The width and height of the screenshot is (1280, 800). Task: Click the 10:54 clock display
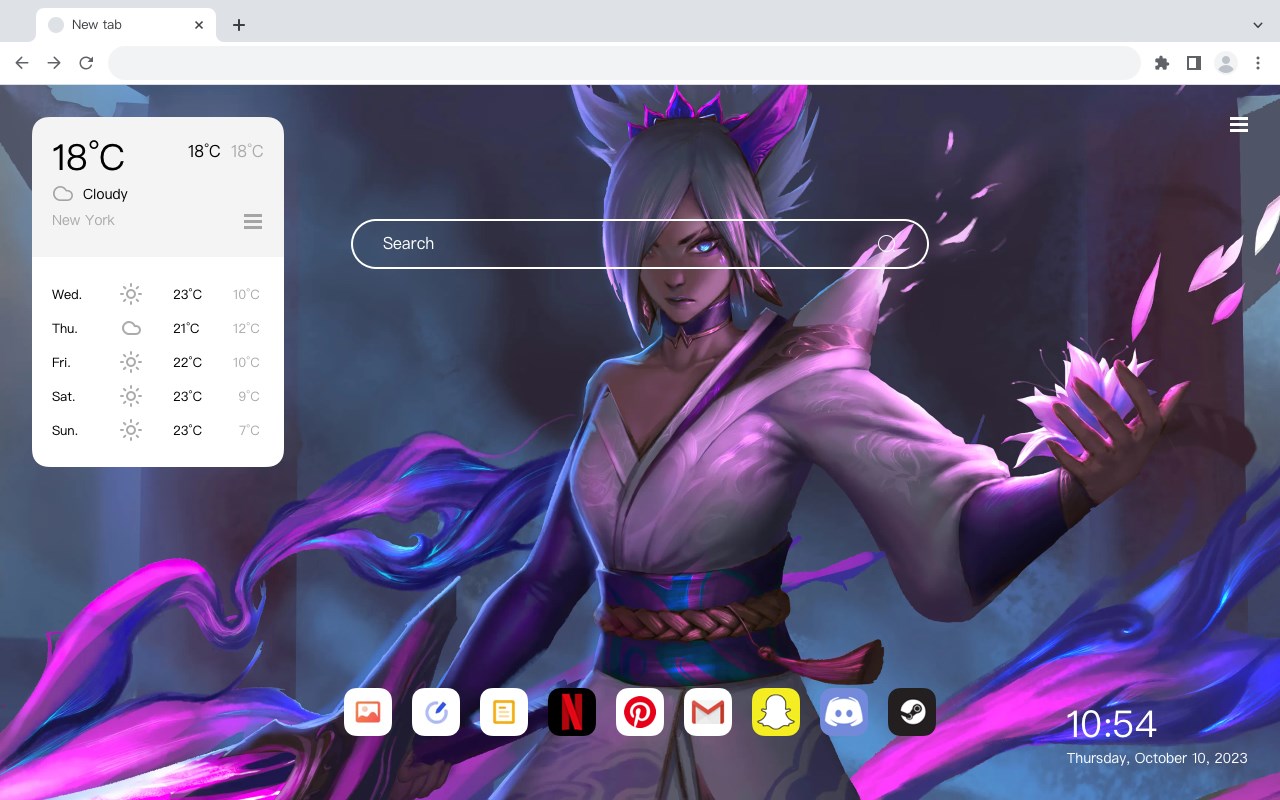pos(1111,724)
